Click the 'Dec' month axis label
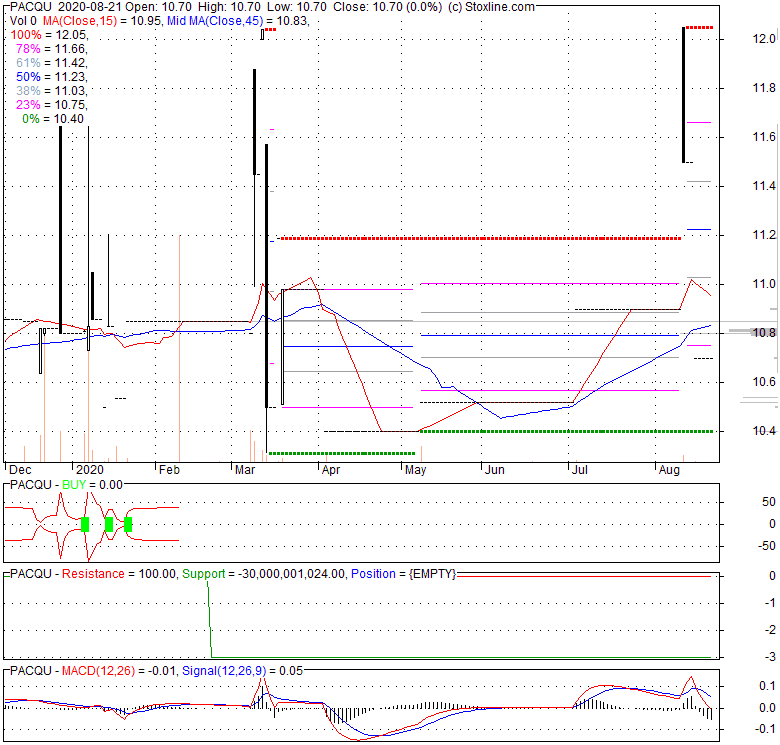780x745 pixels. click(x=20, y=470)
